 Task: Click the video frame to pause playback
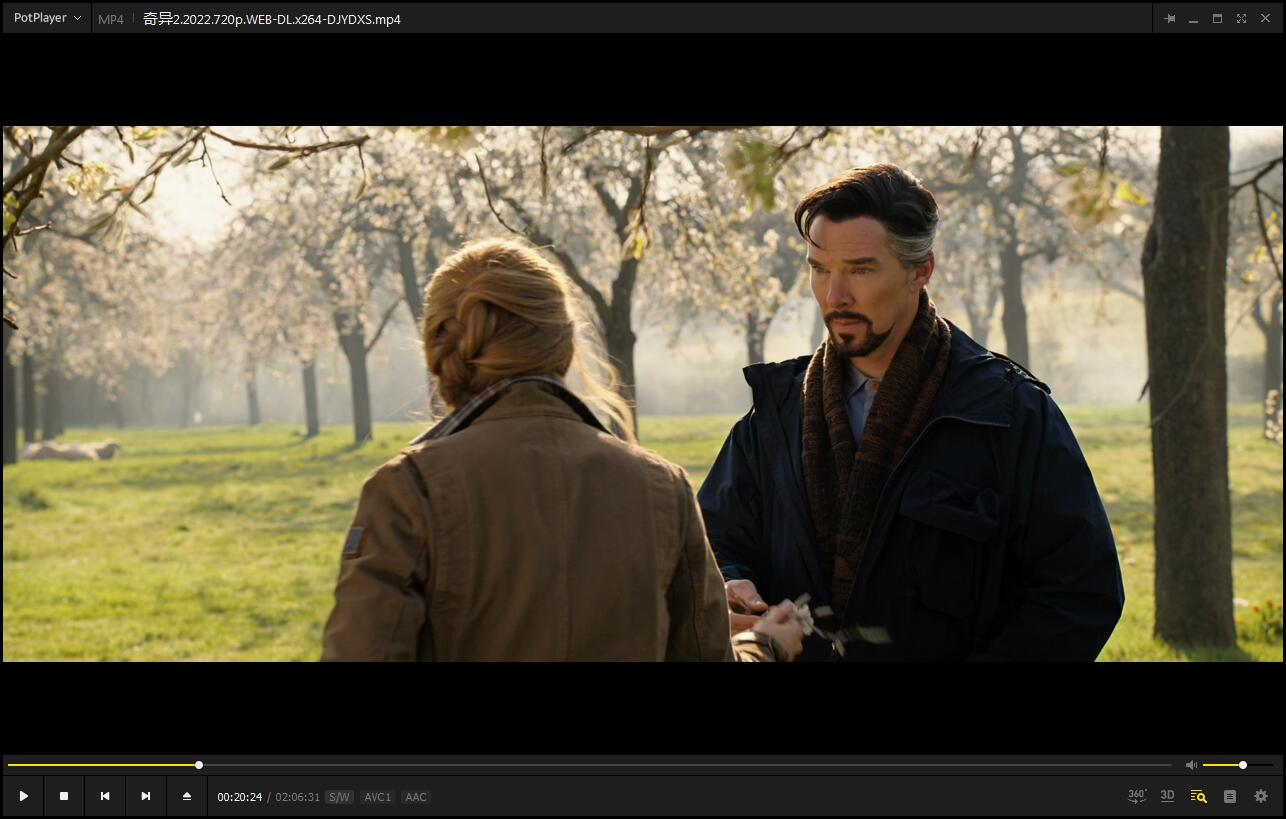coord(642,393)
